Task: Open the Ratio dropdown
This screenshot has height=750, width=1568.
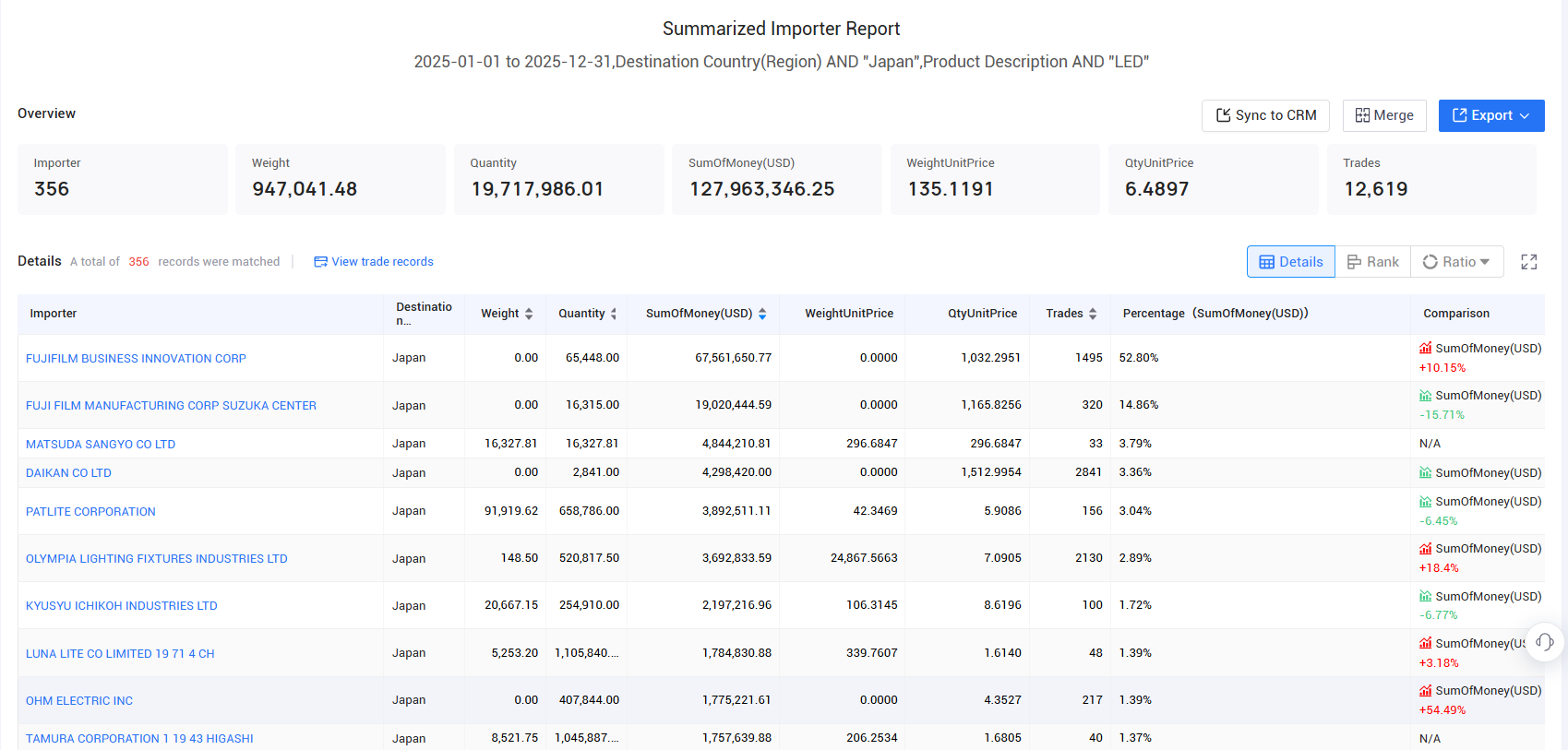Action: pos(1457,262)
